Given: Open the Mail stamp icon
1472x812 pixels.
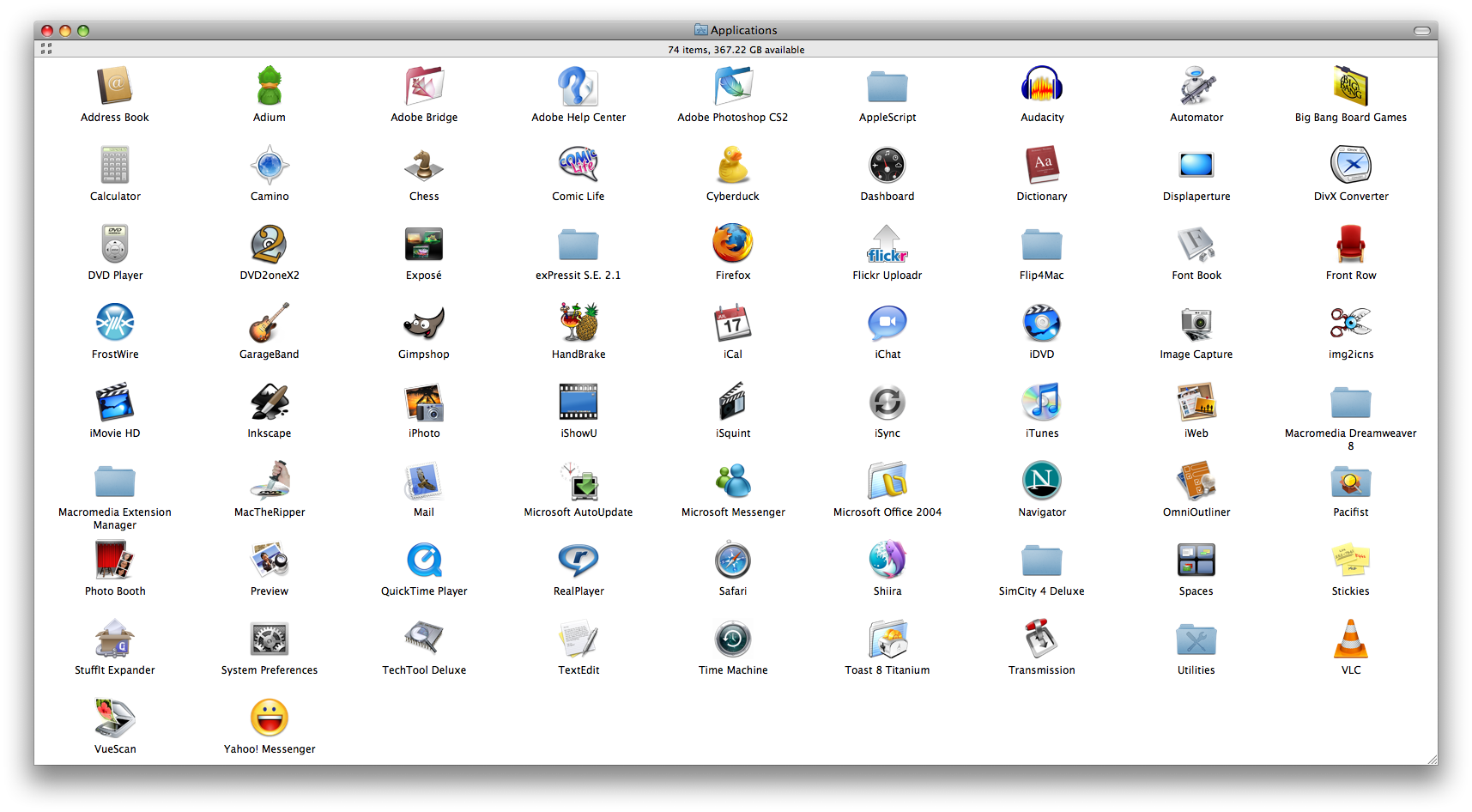Looking at the screenshot, I should click(424, 481).
